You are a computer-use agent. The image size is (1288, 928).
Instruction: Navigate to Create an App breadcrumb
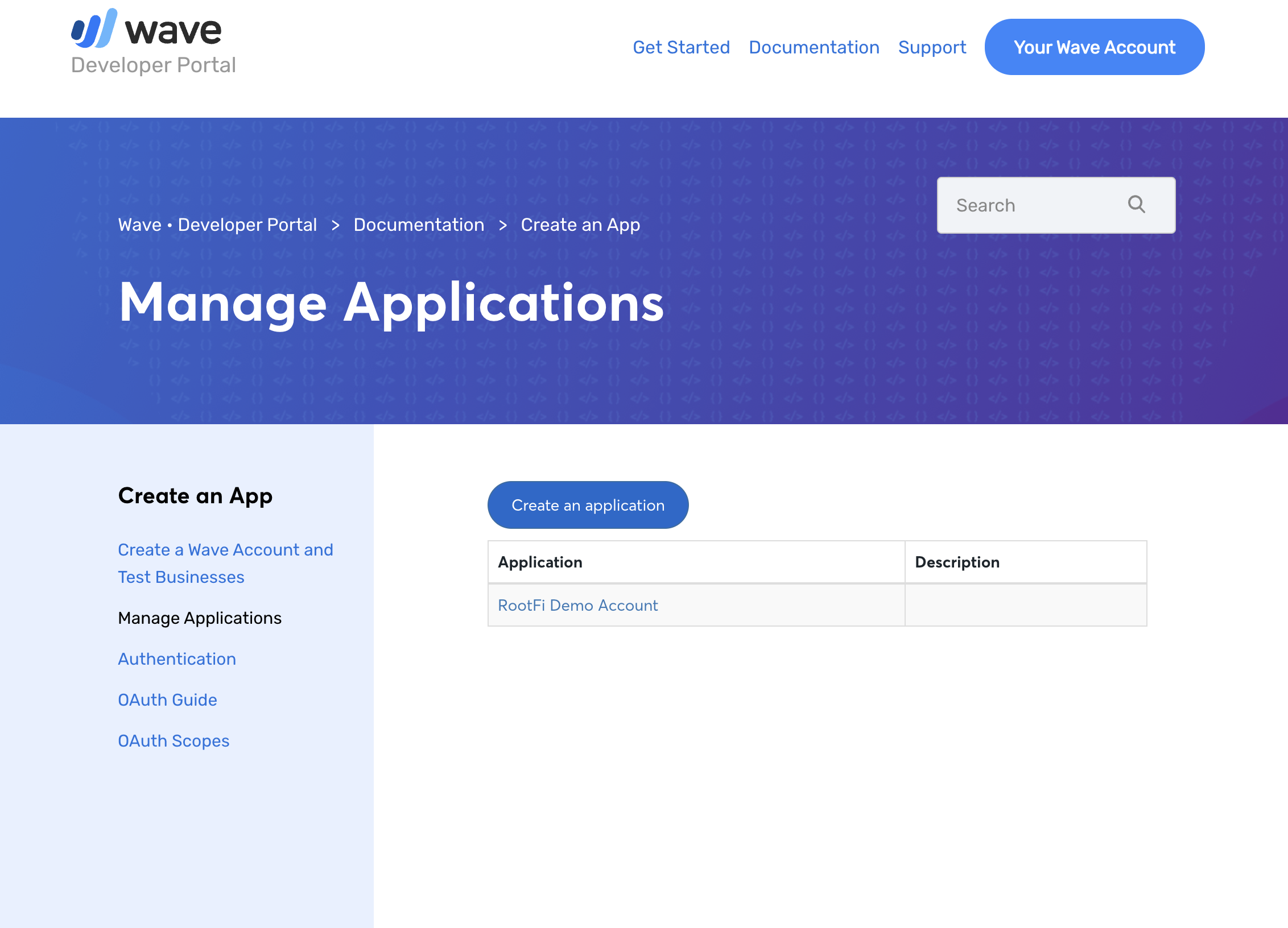[x=580, y=225]
